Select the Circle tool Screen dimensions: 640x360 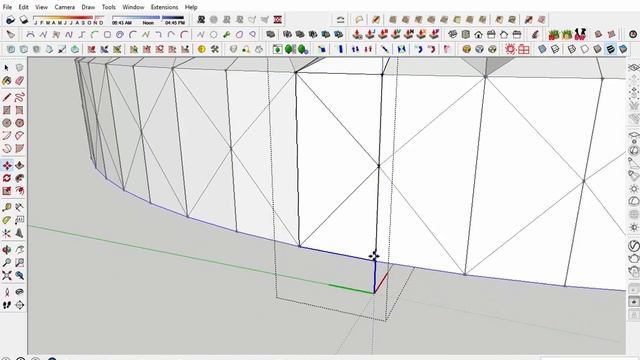click(7, 122)
